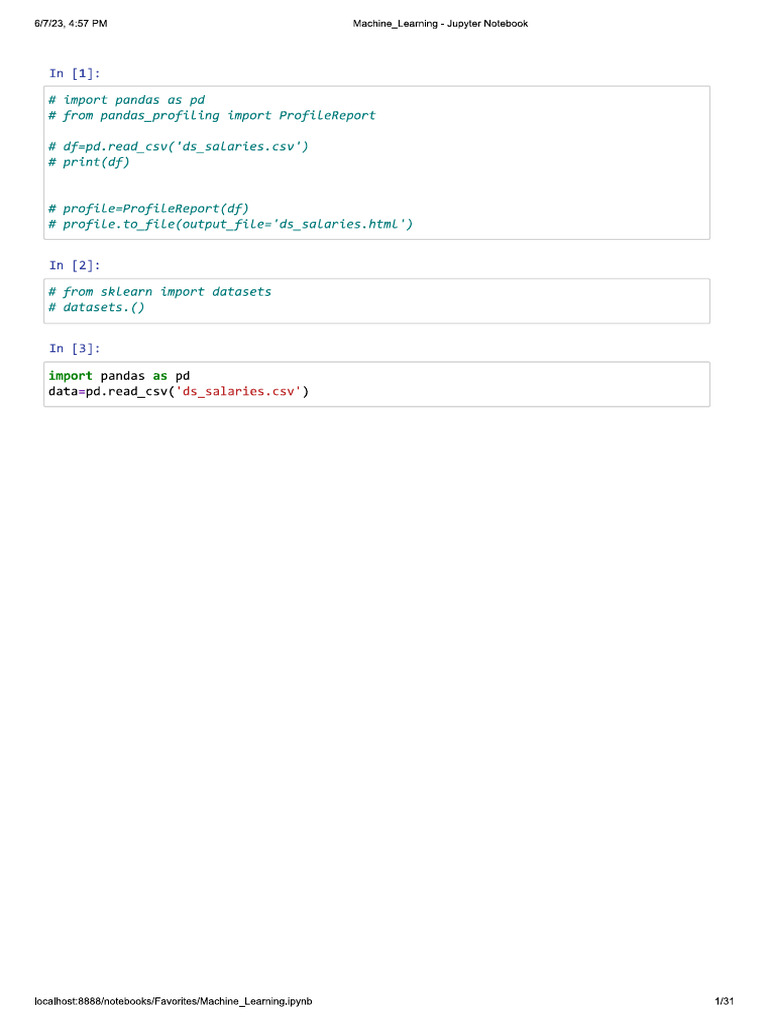This screenshot has width=768, height=1024.
Task: Click the localhost:8888 notebook URL footer
Action: (x=173, y=1001)
